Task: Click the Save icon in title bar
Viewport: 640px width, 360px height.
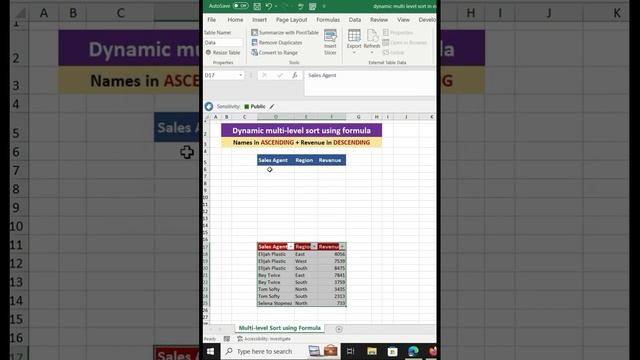Action: (x=257, y=6)
